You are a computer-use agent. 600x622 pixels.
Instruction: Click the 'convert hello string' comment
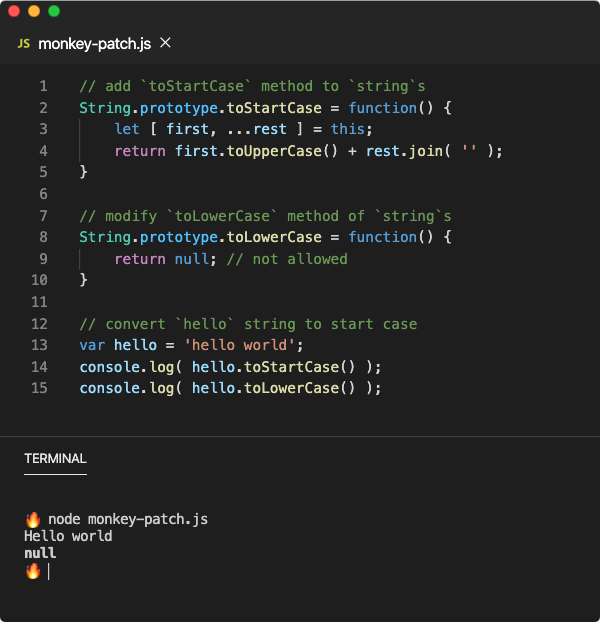click(248, 324)
